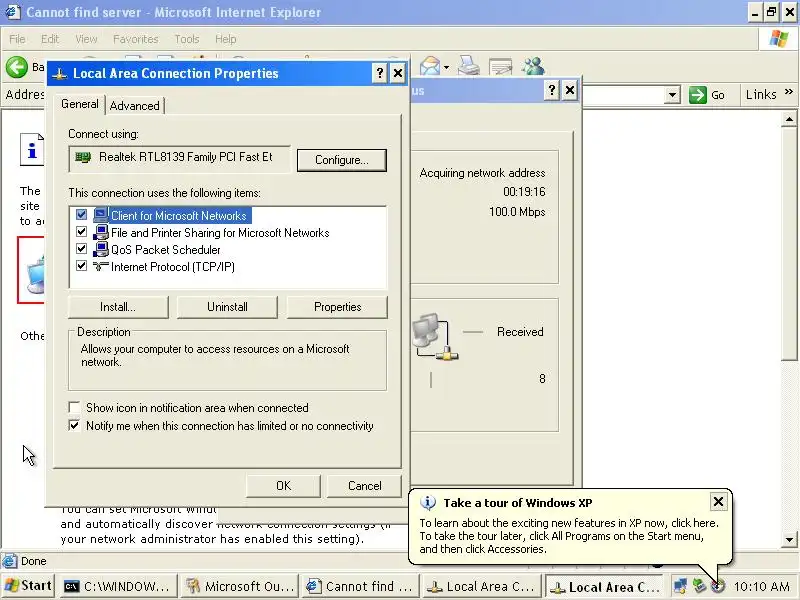Click the Properties button
The image size is (800, 600).
(337, 307)
